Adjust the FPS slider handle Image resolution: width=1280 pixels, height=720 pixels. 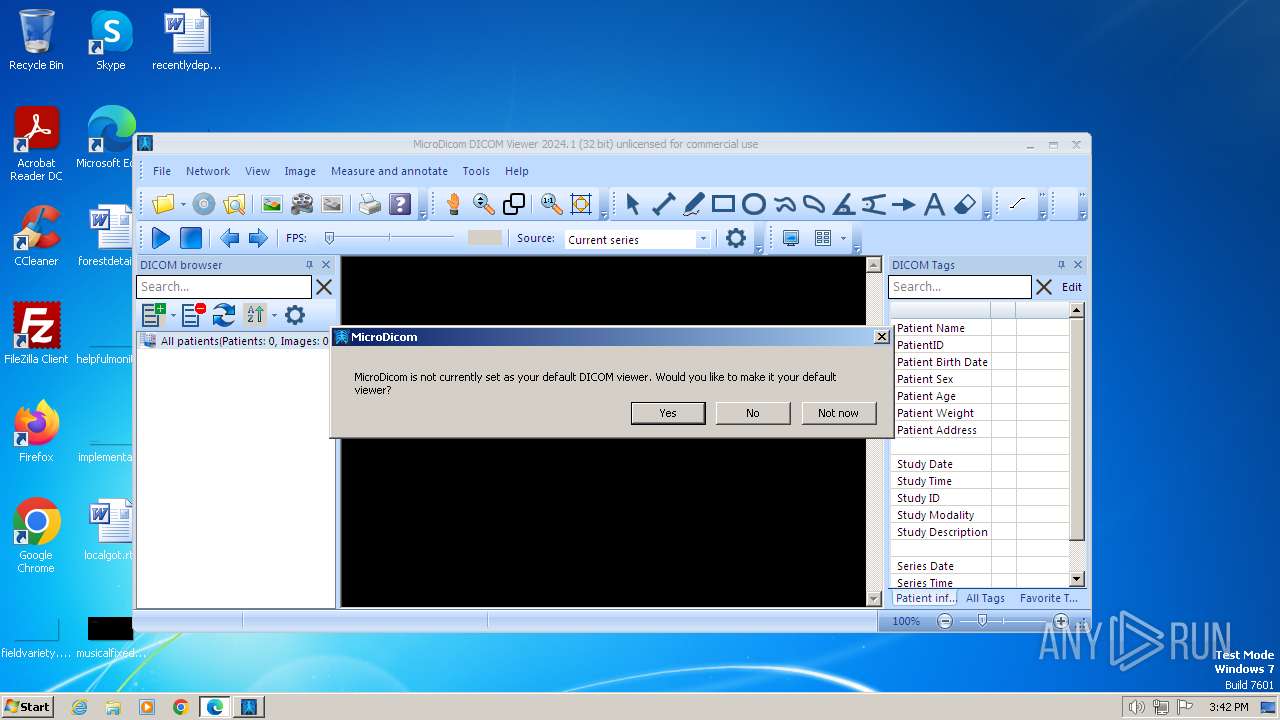(329, 238)
